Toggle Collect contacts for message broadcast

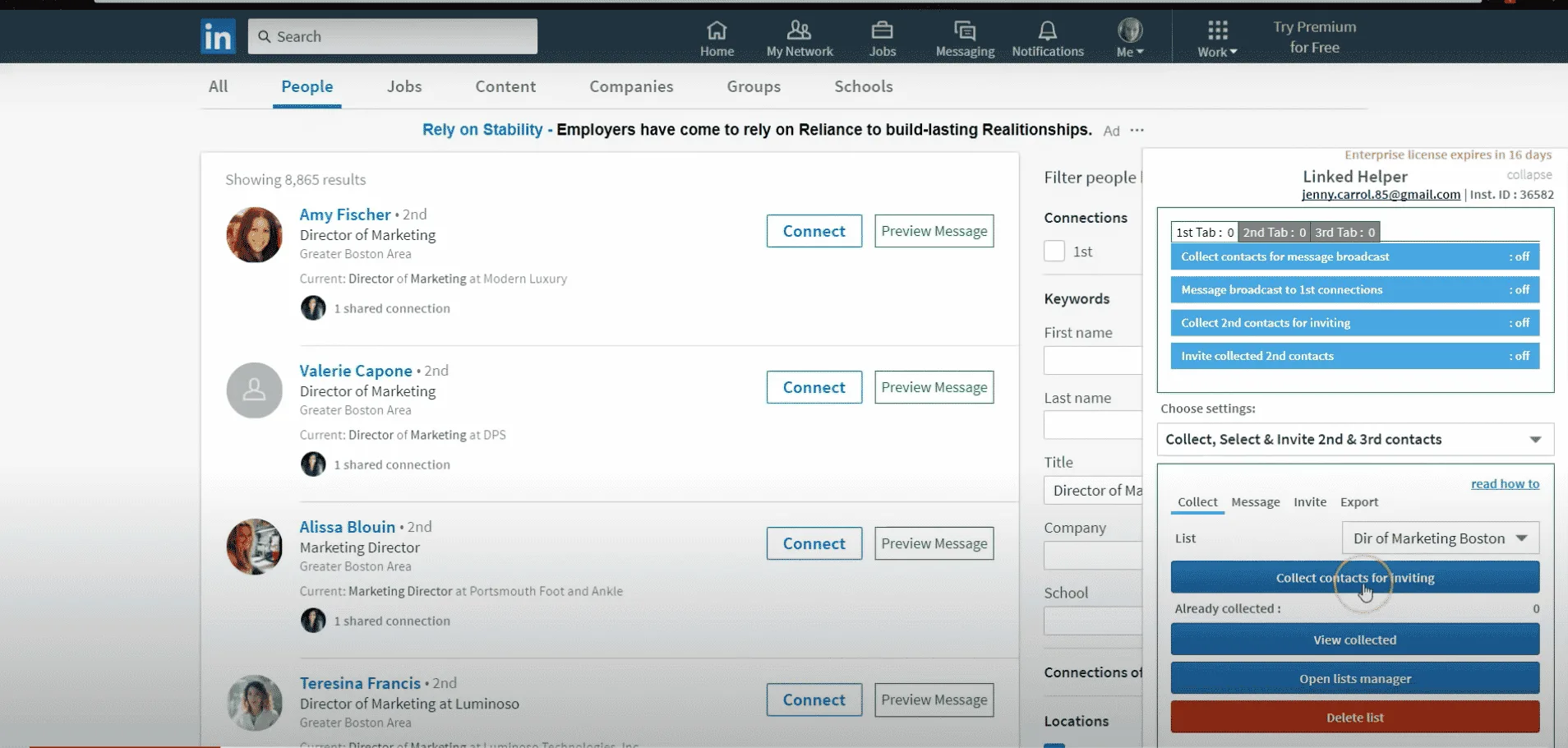(1354, 256)
